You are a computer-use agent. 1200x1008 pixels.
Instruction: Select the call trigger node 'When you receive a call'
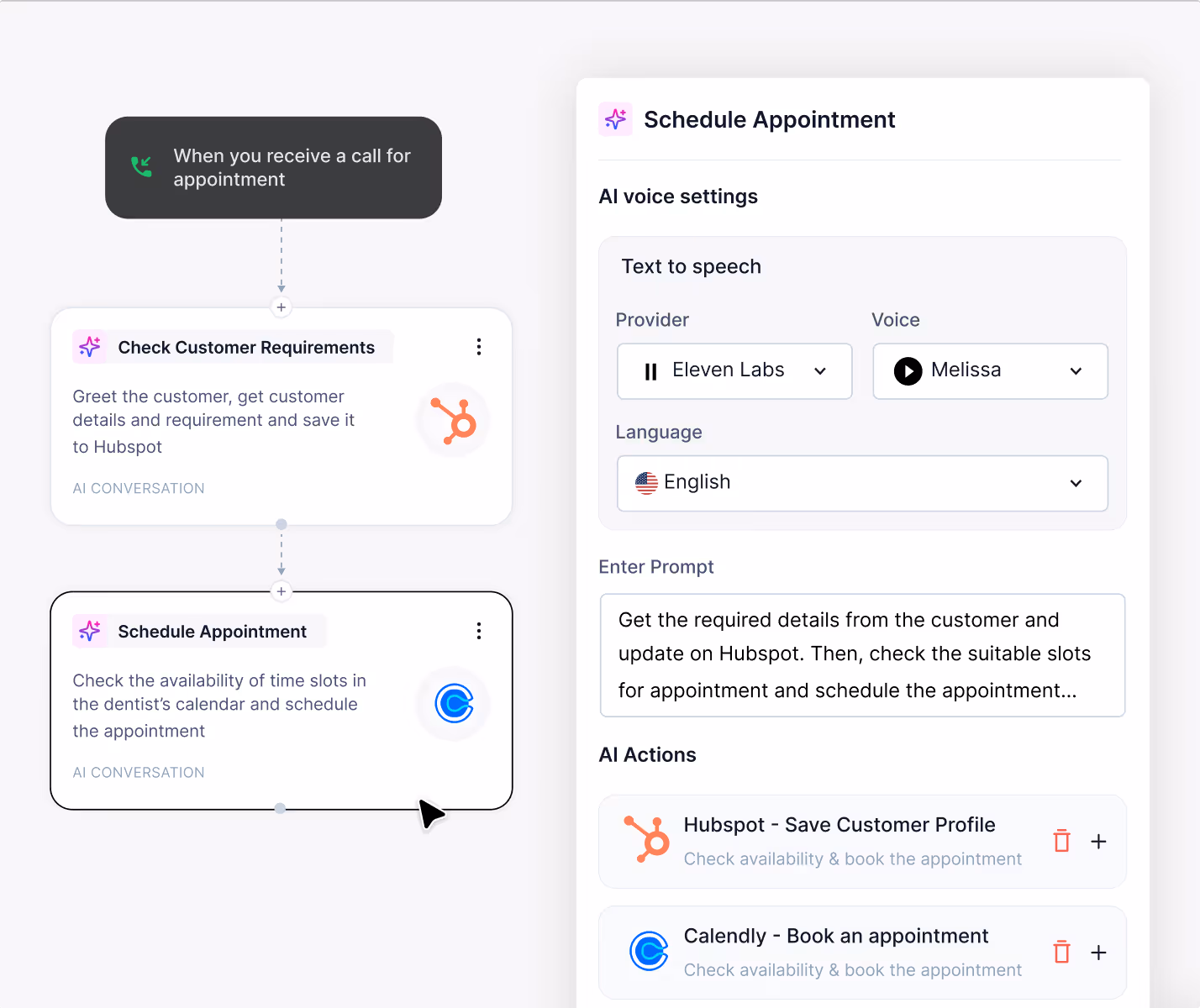[273, 168]
